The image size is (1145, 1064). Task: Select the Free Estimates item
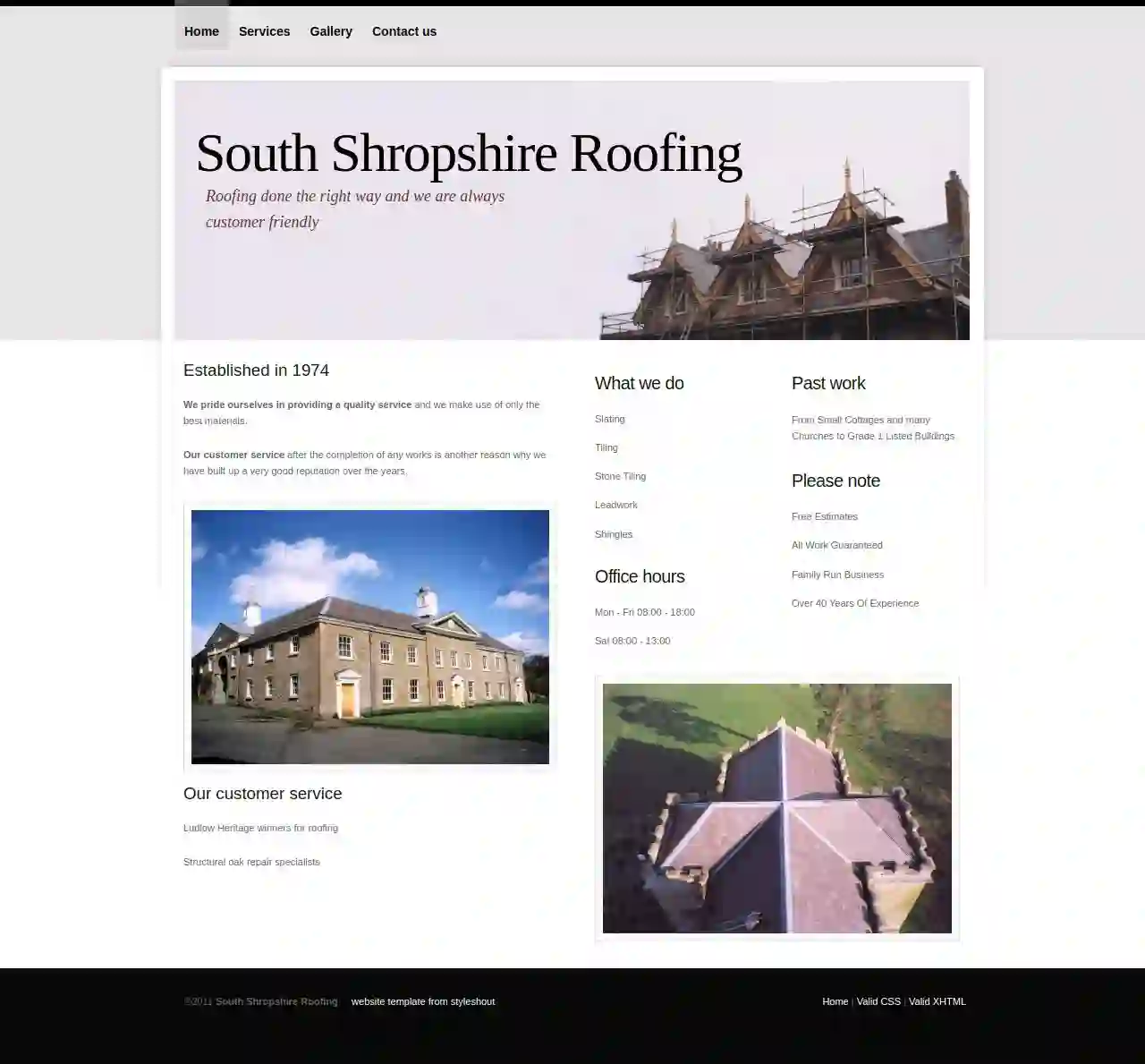coord(825,516)
